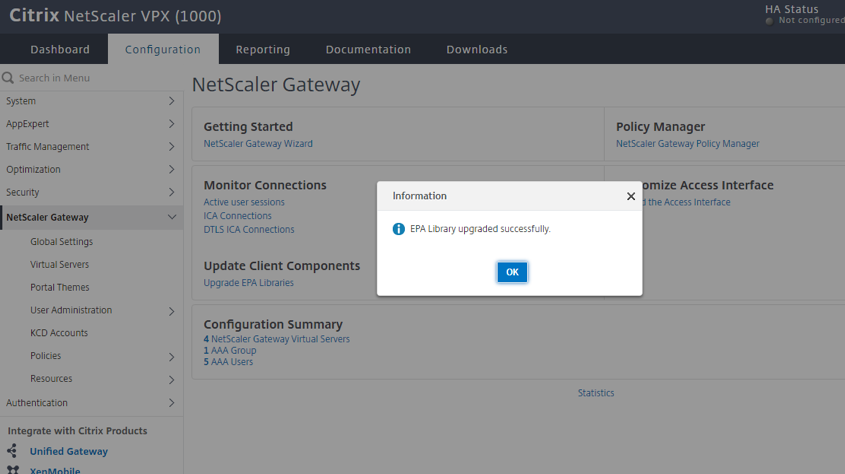
Task: Open NetScaler Gateway Policy Manager link
Action: (x=687, y=144)
